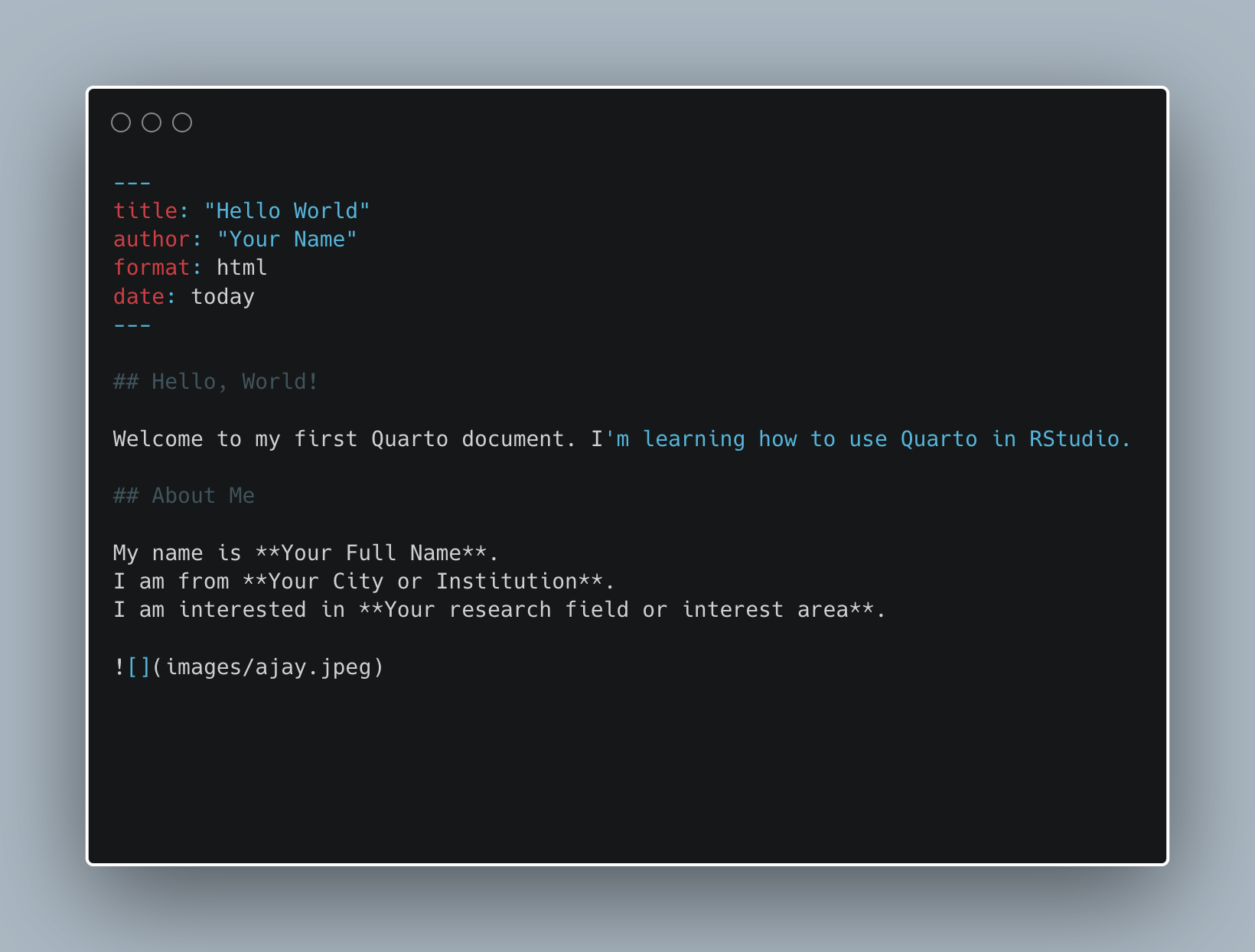
Task: Click the "Your Name" author value
Action: [x=287, y=240]
